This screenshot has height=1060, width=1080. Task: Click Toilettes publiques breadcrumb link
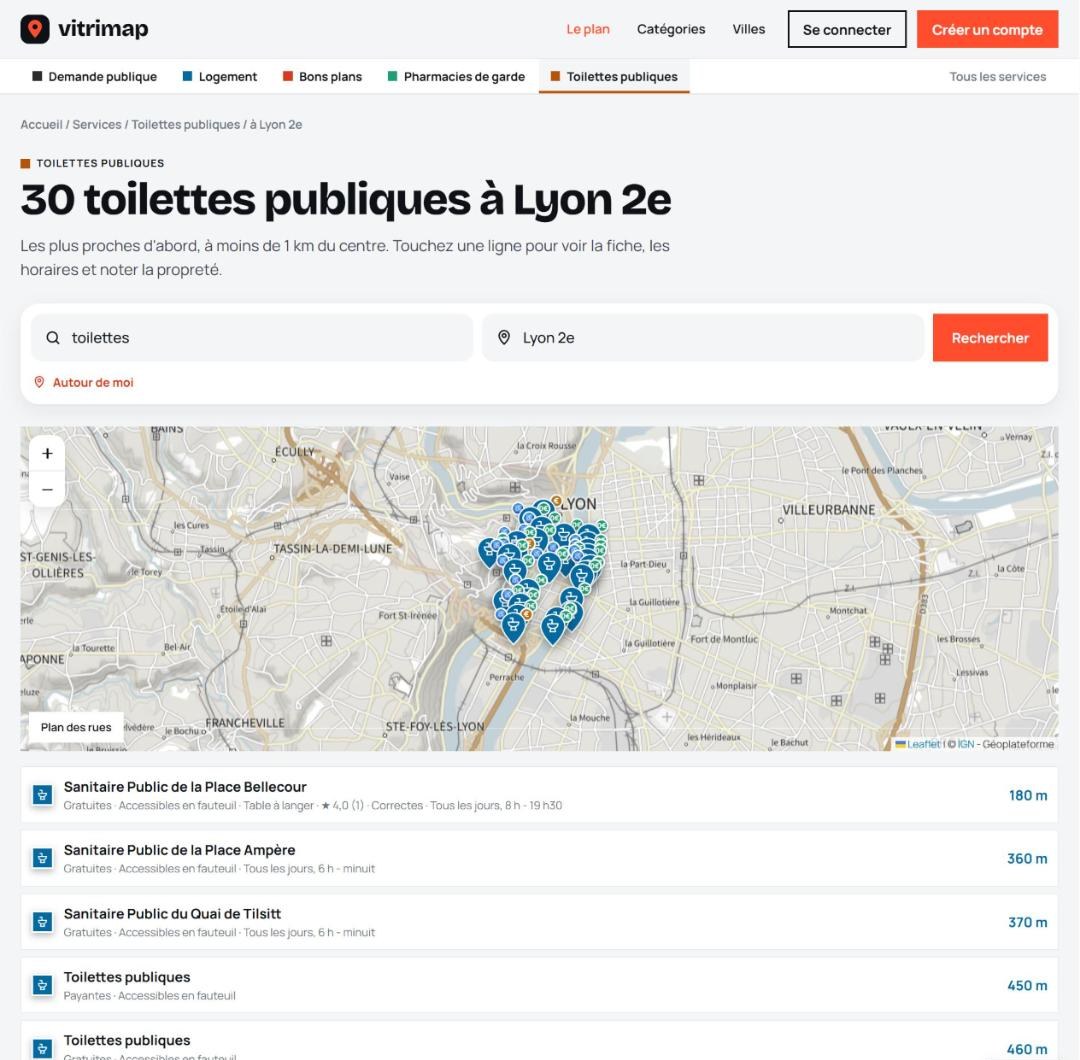coord(185,125)
